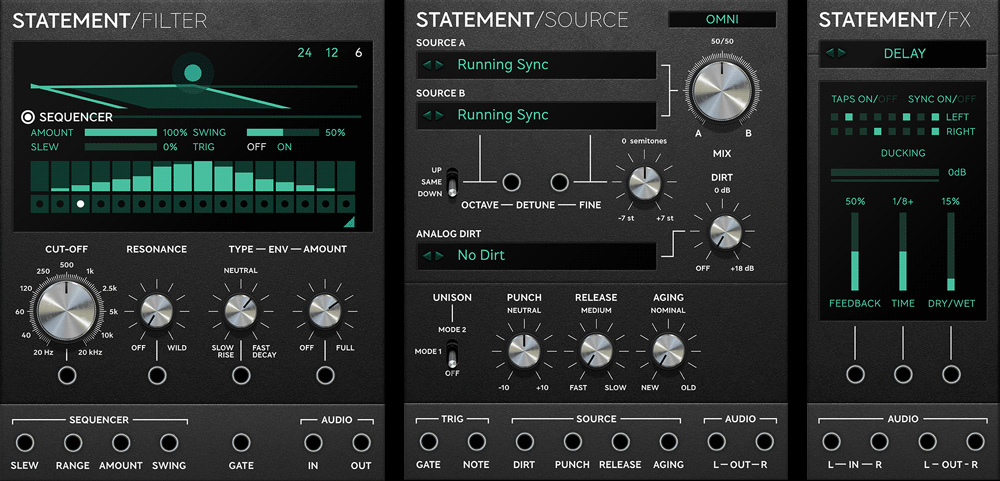Adjust the sequencer AMOUNT slider

(x=121, y=133)
